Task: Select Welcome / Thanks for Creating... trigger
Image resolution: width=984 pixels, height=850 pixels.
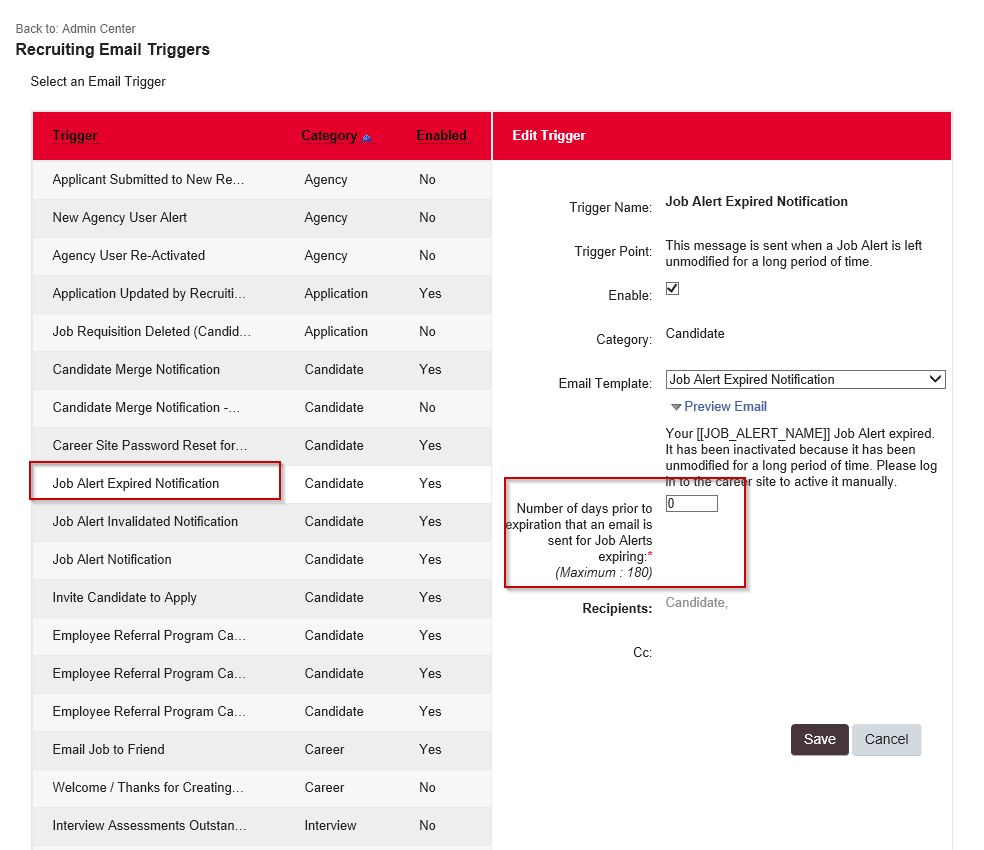Action: pos(148,788)
